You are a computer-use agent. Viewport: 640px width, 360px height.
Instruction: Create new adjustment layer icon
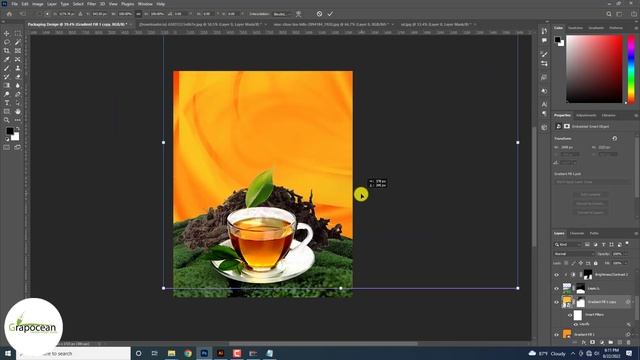(x=602, y=342)
